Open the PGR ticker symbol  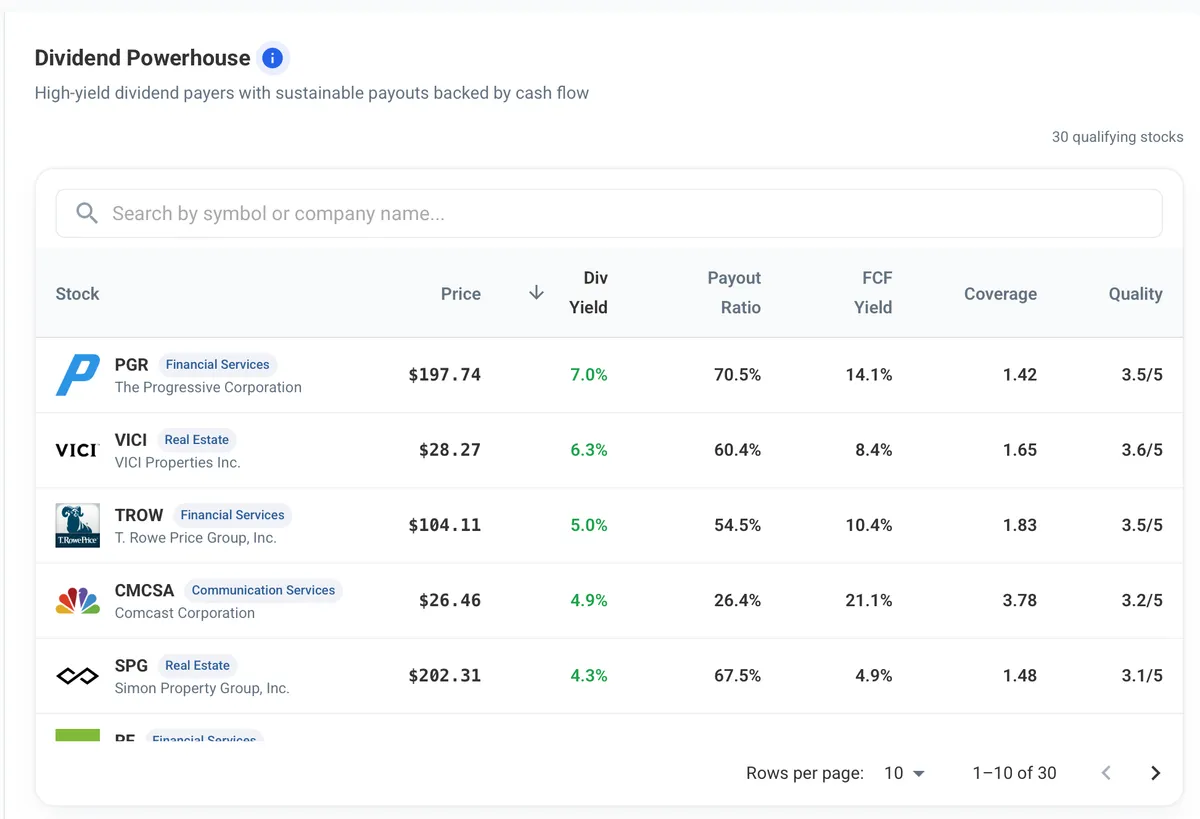132,364
